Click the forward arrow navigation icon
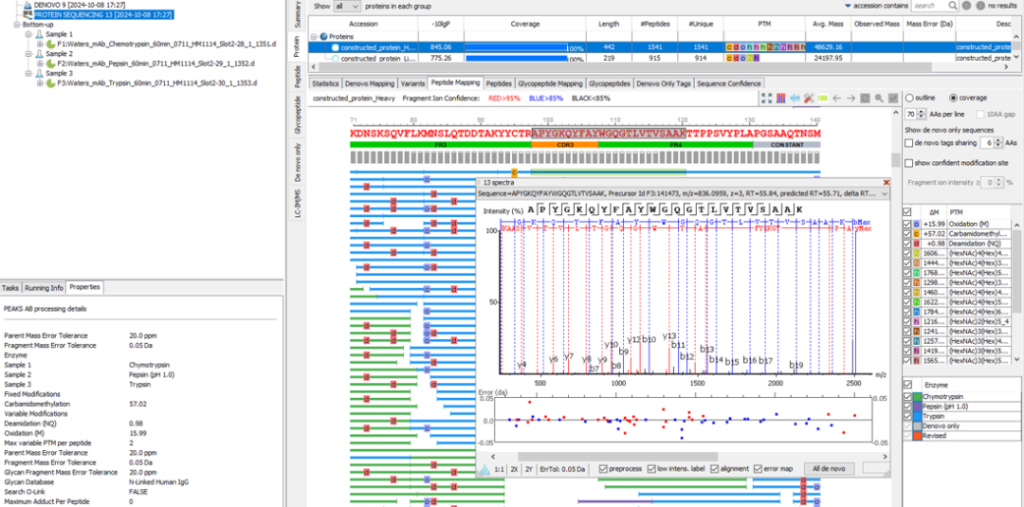Viewport: 1024px width, 507px height. pyautogui.click(x=852, y=98)
